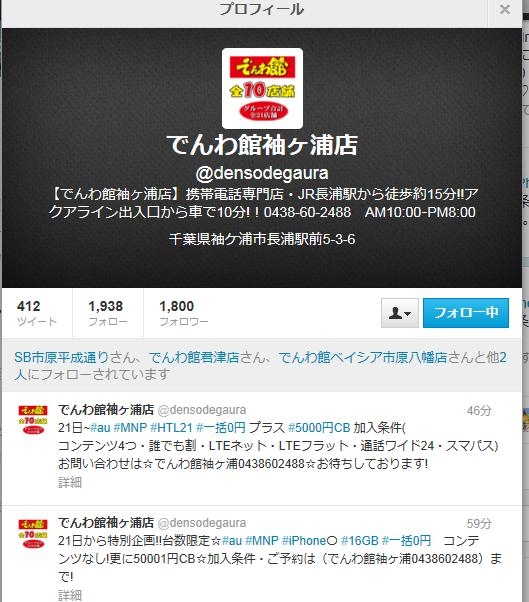Close the profile dialog with the X
Screen dimensions: 529x602
click(x=504, y=9)
